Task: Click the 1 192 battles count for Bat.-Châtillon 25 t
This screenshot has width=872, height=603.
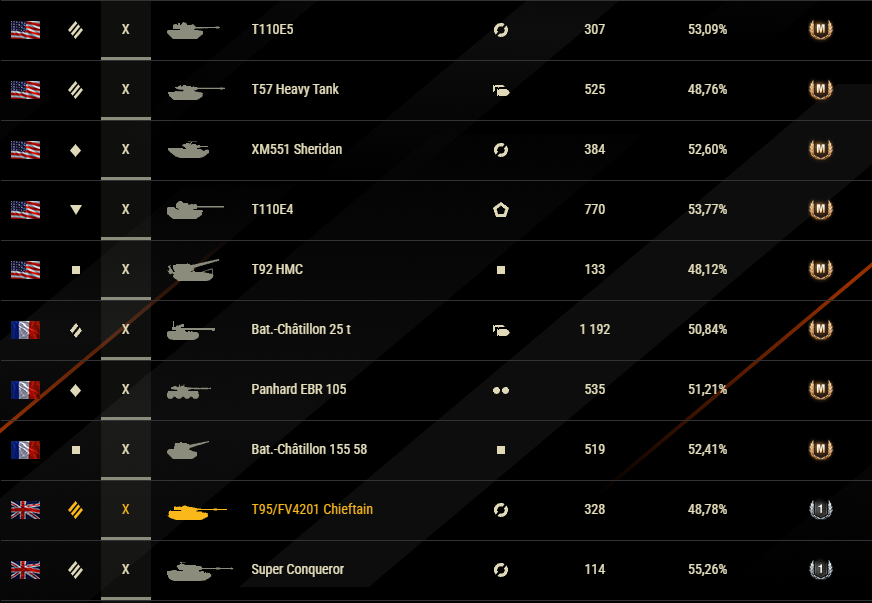Action: (x=594, y=329)
